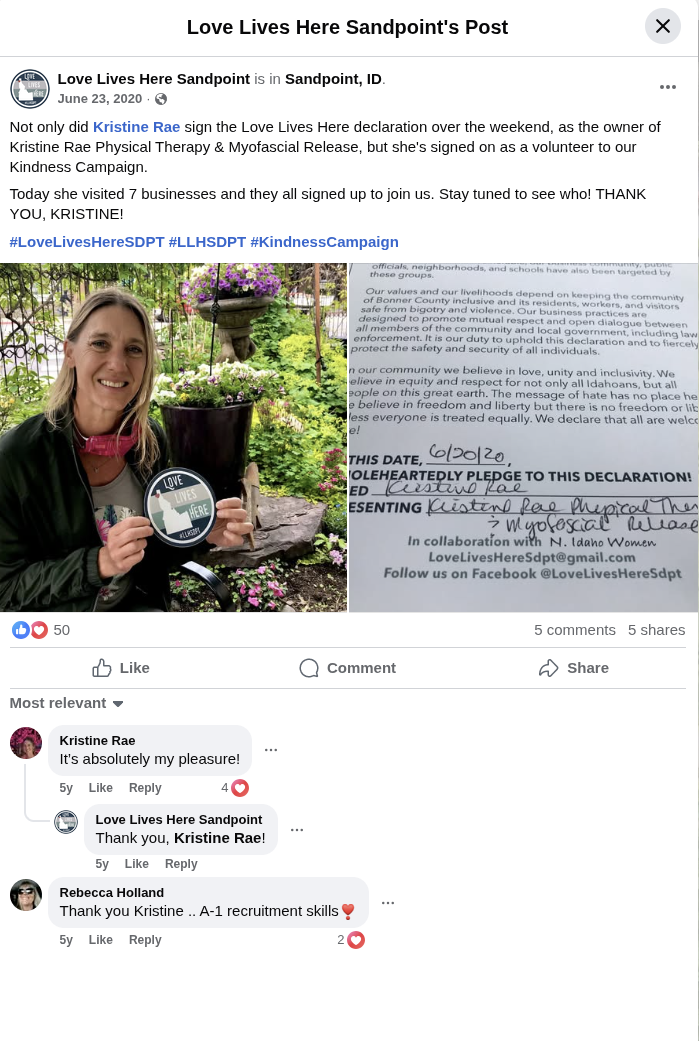Viewport: 699px width, 1041px height.
Task: Open Kristine Rae tagged profile link in post
Action: click(136, 127)
